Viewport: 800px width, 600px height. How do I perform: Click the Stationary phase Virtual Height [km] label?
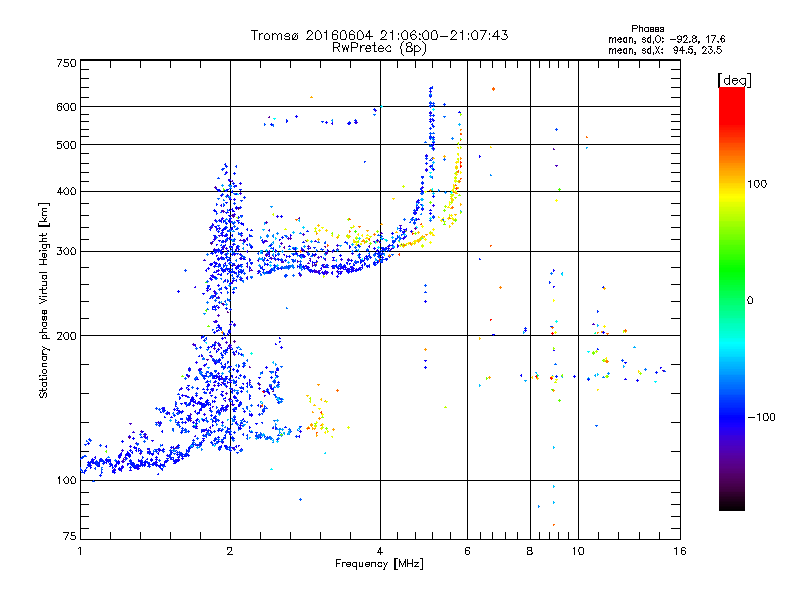pyautogui.click(x=44, y=301)
